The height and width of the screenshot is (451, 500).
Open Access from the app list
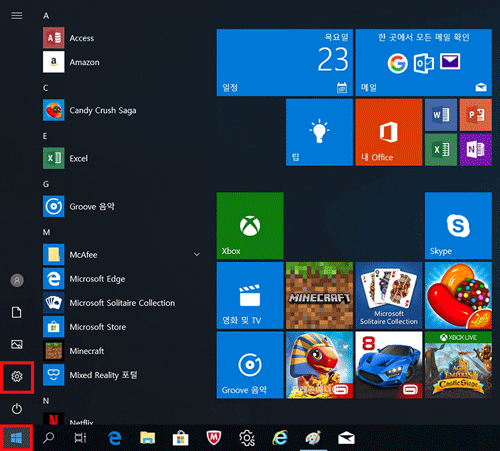tap(122, 38)
